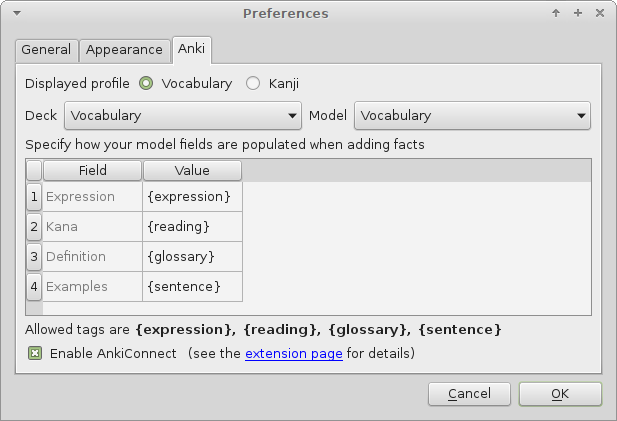Disable the Enable AnkiConnect checkbox

pos(35,353)
